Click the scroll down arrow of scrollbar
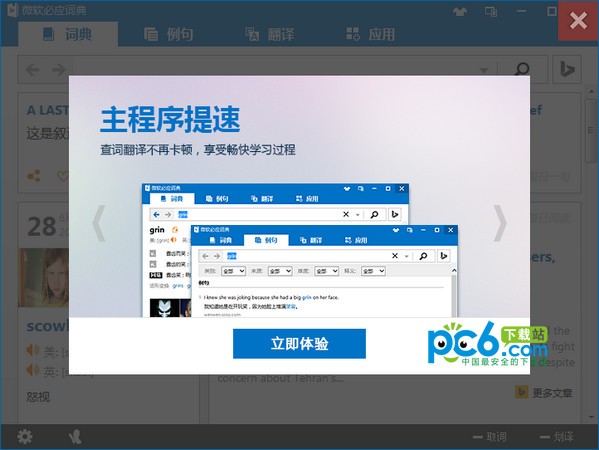Screen dimensions: 599x450 click(591, 417)
